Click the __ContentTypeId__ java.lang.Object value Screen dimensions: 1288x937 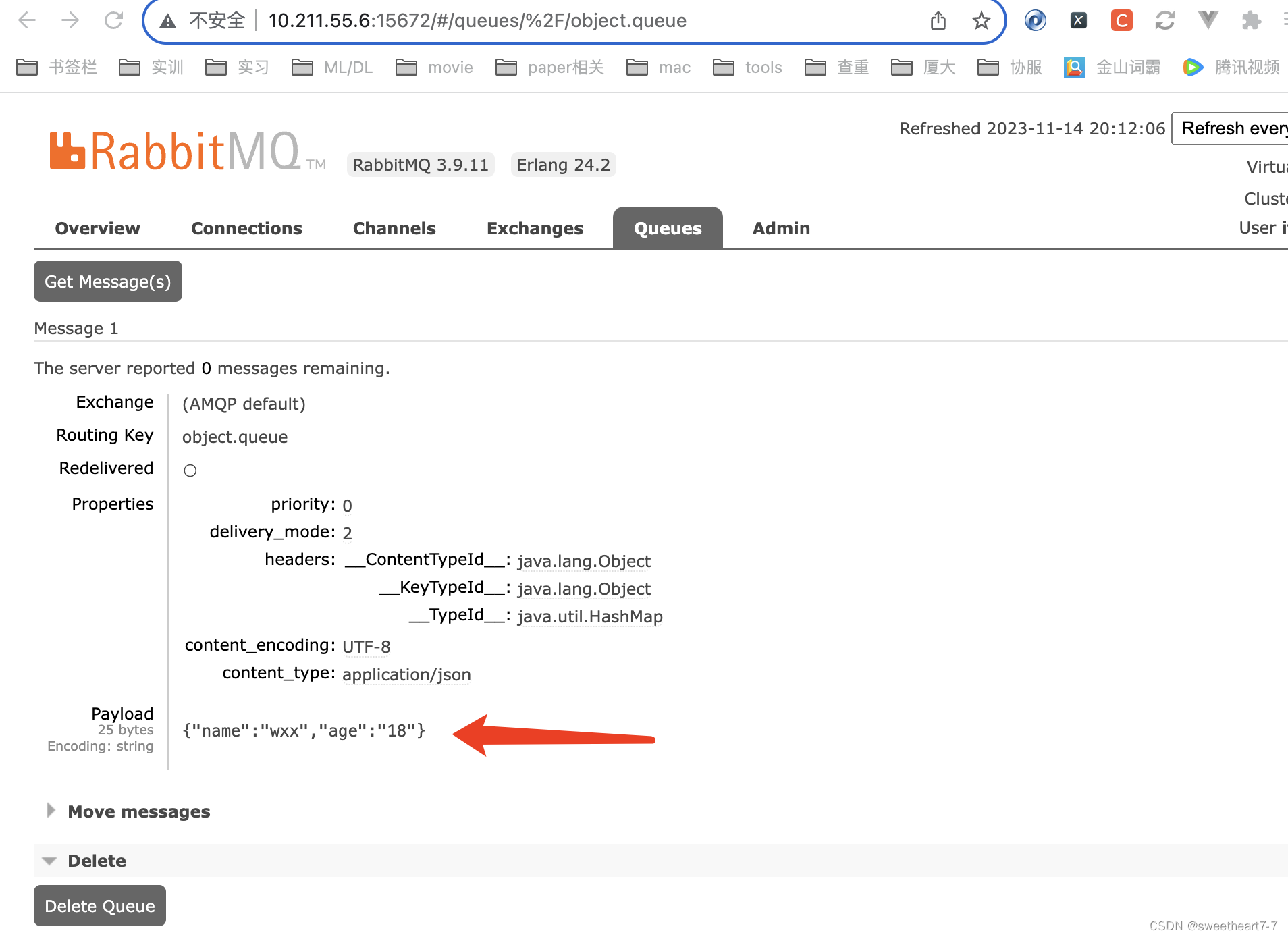584,561
